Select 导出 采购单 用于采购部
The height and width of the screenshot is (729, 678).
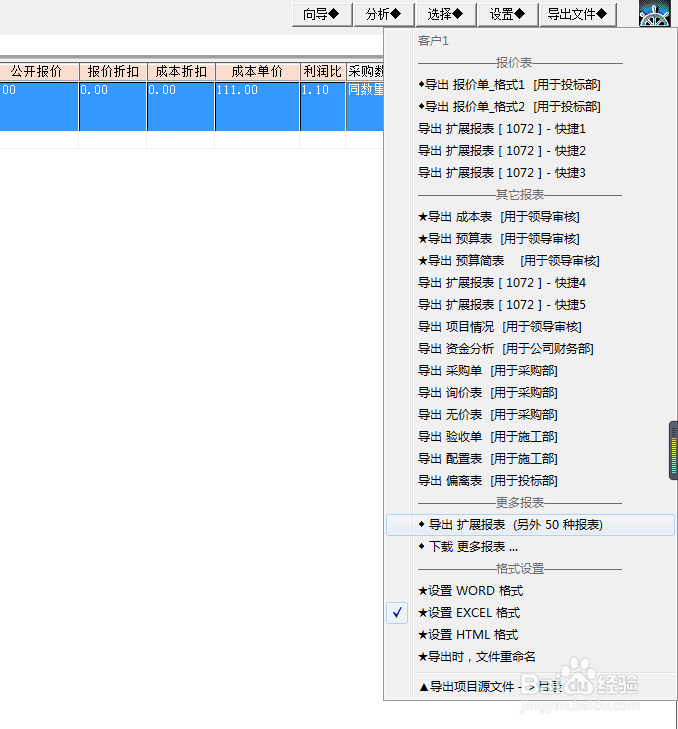coord(530,371)
